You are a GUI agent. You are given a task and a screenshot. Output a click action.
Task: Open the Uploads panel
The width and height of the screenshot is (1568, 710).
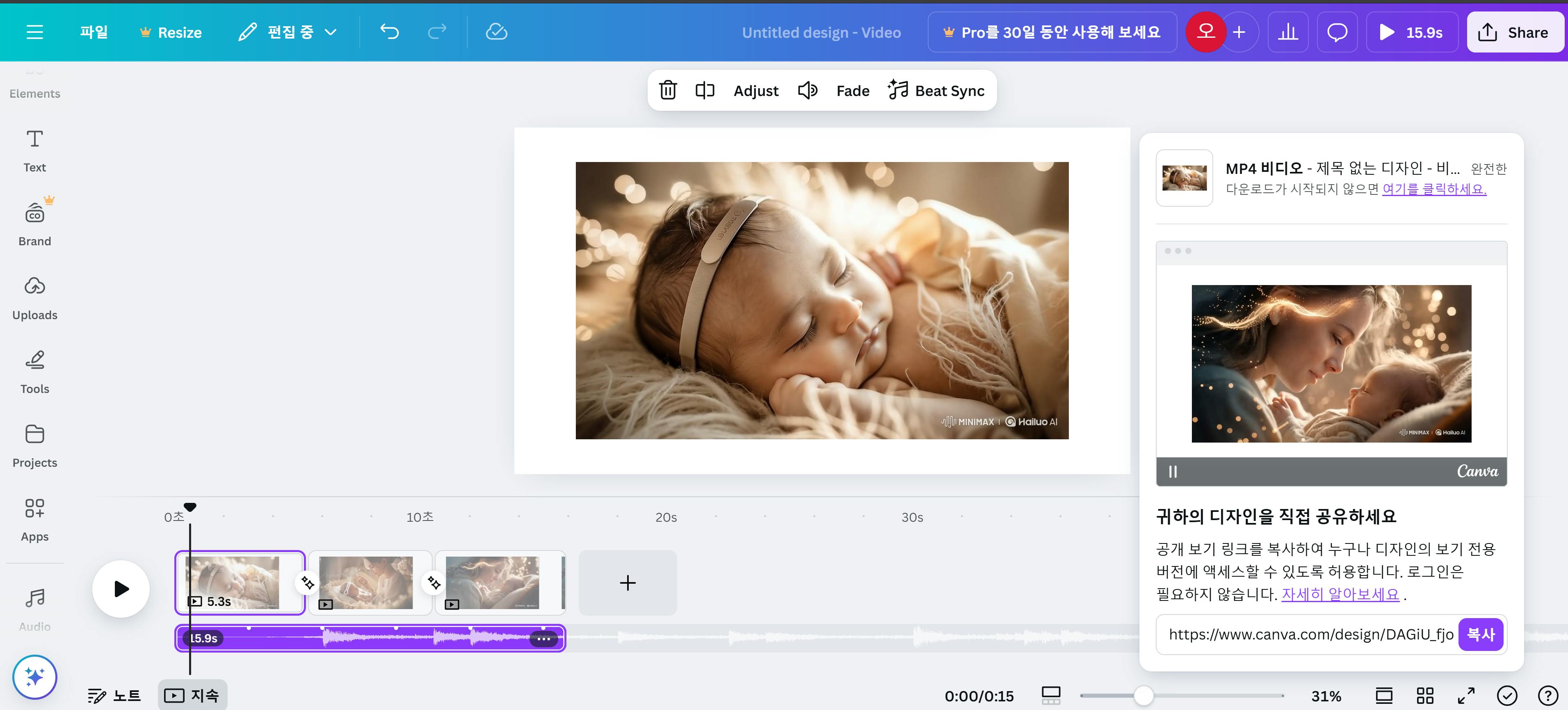coord(34,297)
